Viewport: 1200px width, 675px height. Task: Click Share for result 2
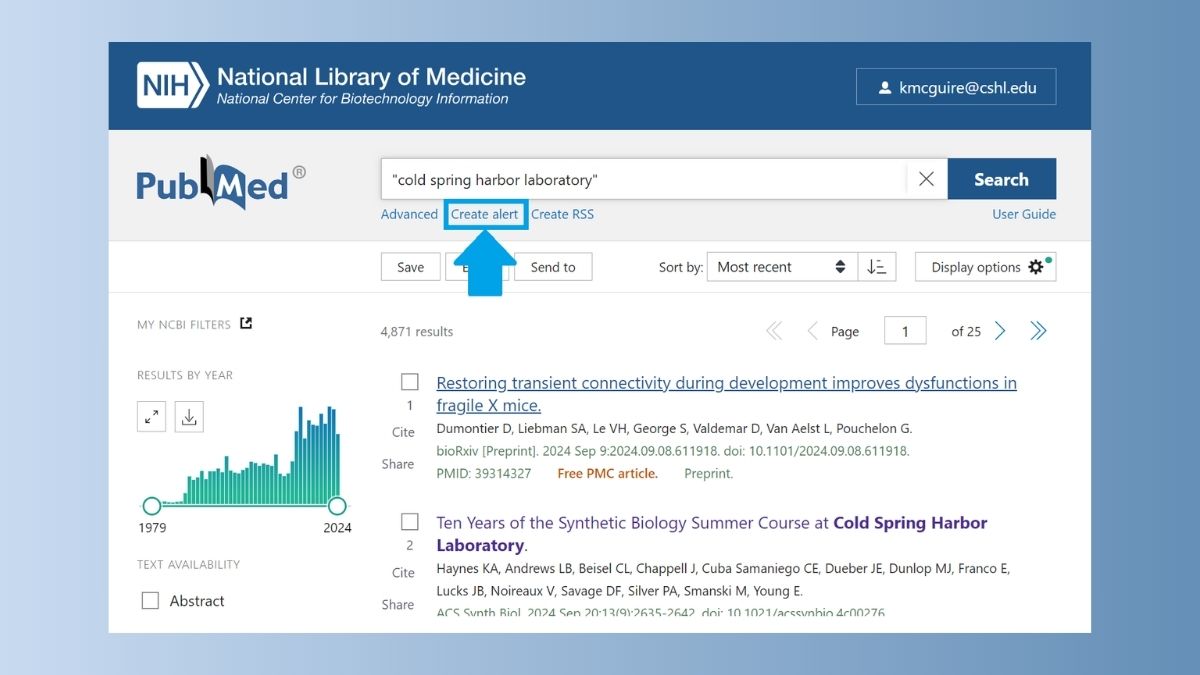tap(398, 604)
